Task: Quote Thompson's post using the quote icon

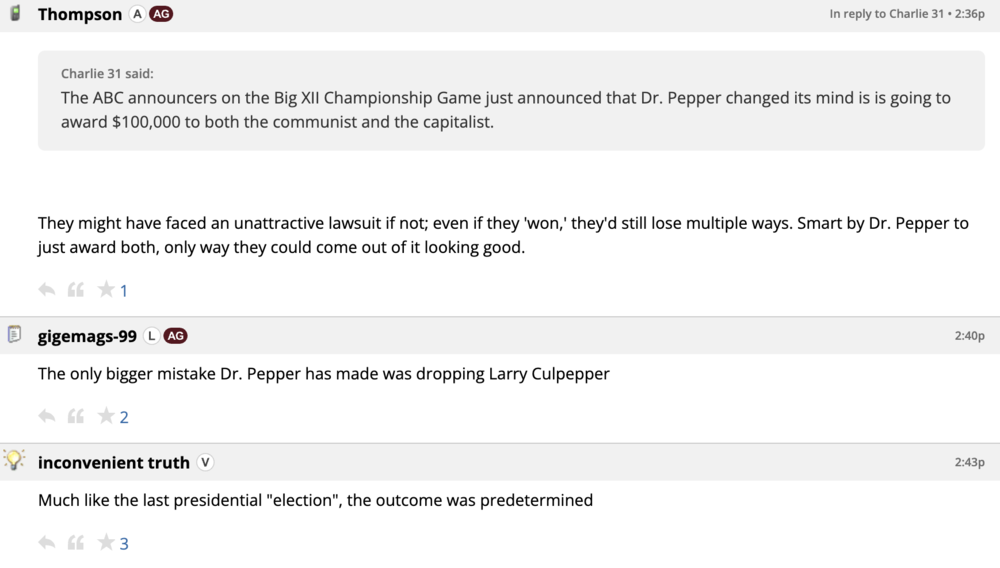Action: point(76,290)
